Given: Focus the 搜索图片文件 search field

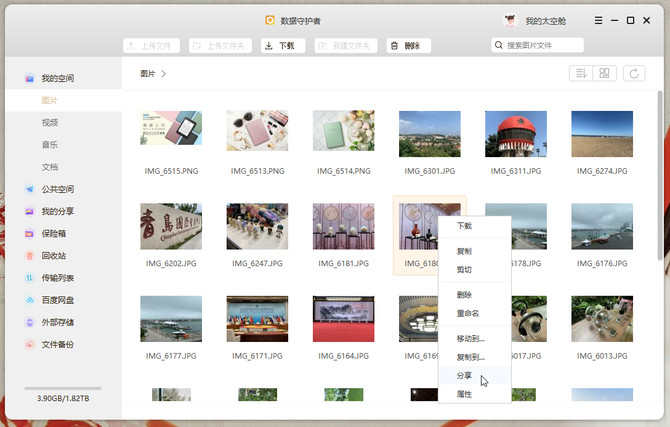Looking at the screenshot, I should (x=538, y=45).
